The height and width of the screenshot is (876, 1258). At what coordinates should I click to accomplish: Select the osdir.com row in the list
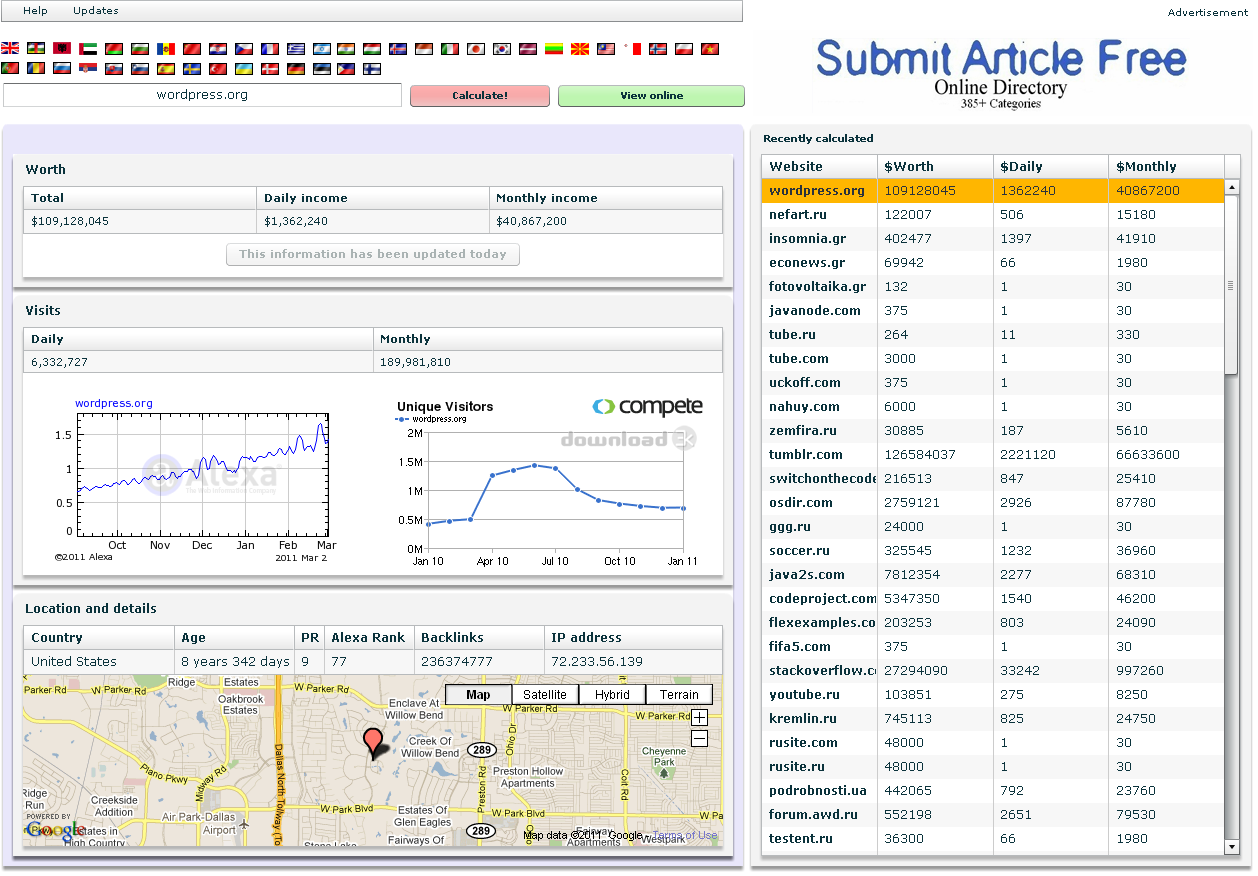[993, 503]
